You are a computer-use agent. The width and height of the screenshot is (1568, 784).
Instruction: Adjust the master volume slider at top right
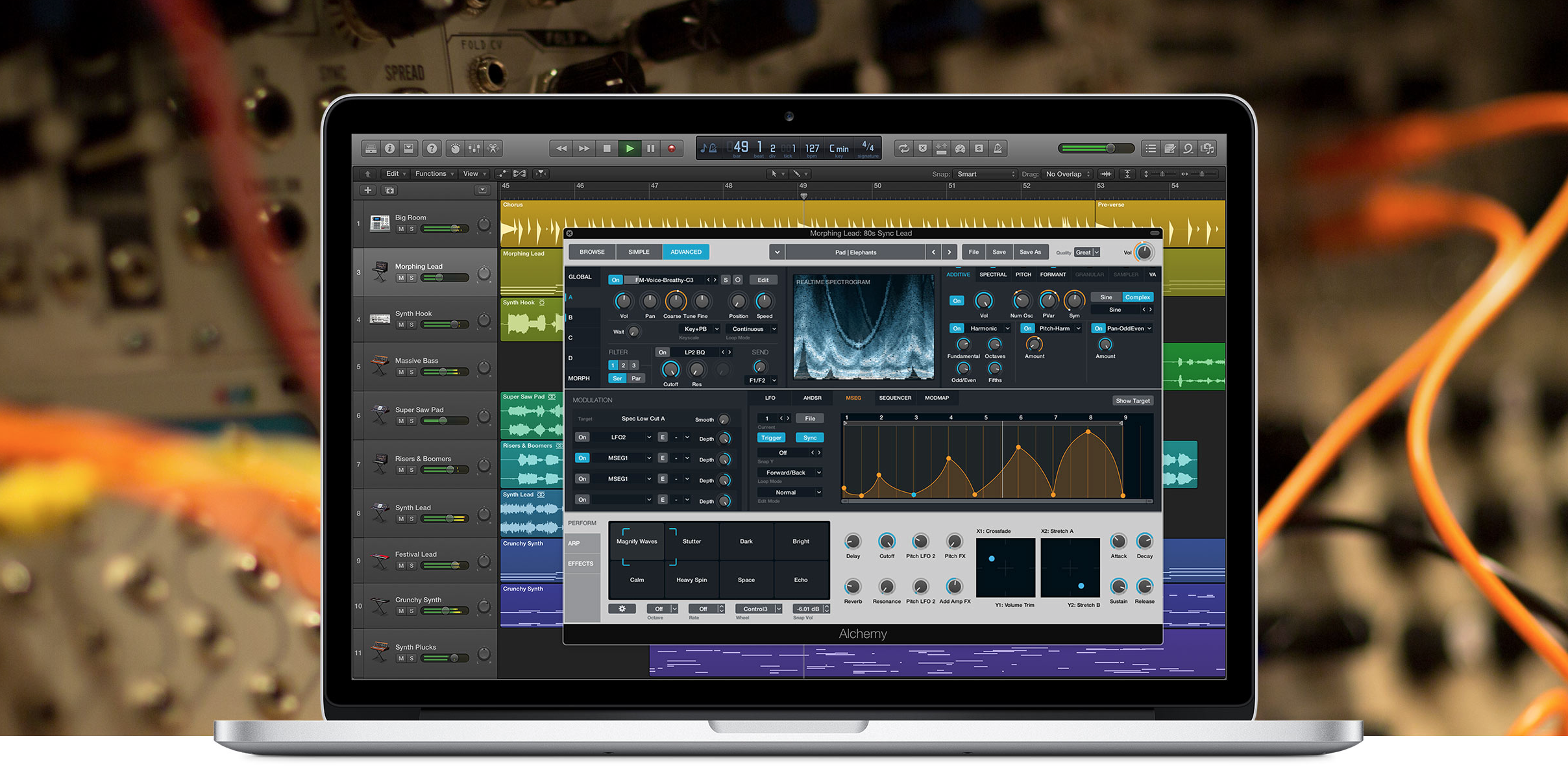(x=1110, y=148)
